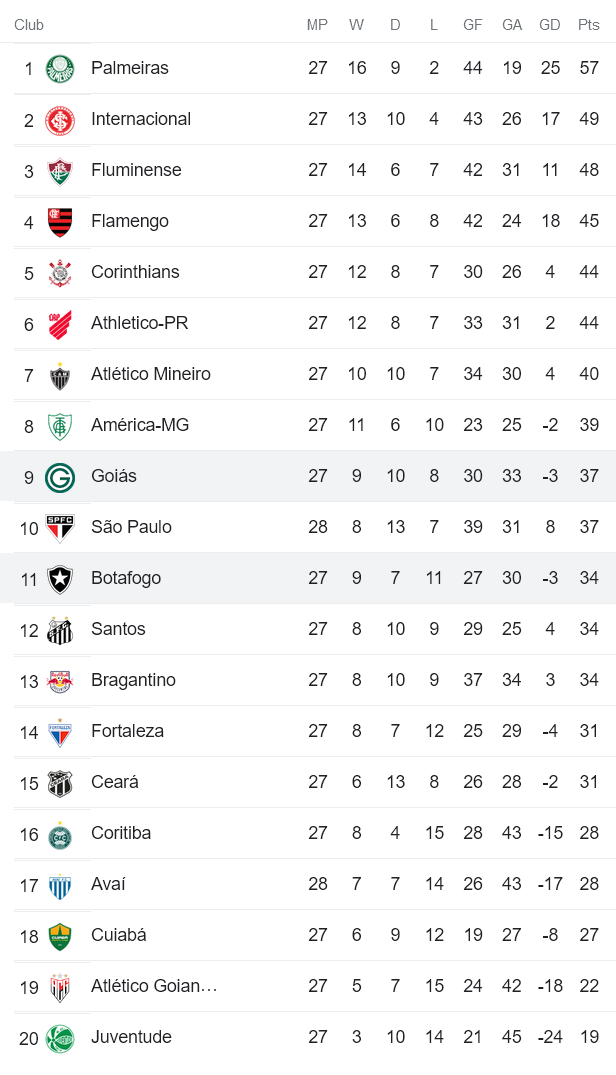Sort by the GD column header

coord(550,25)
